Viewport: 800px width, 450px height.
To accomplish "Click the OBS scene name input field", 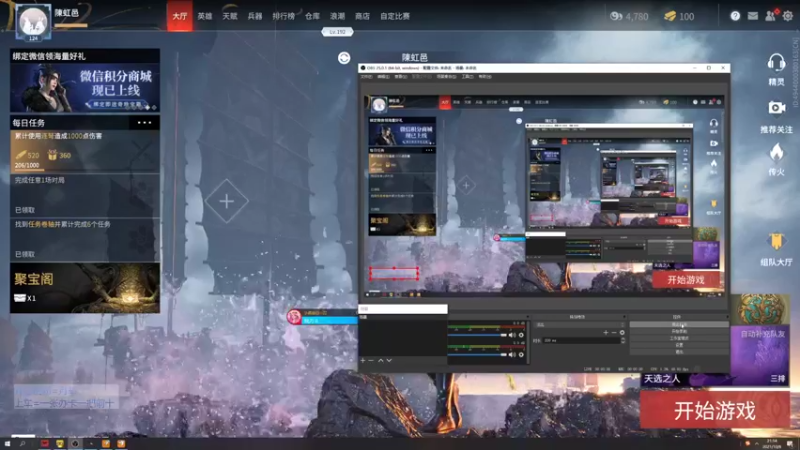I will tap(403, 309).
